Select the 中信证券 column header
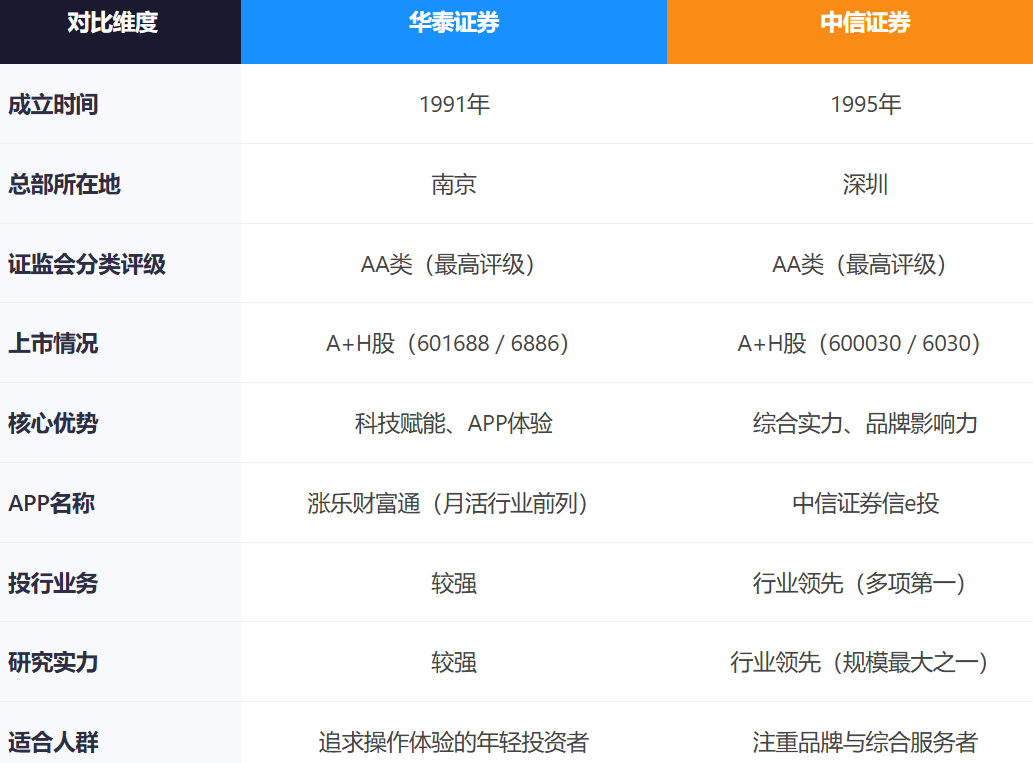The height and width of the screenshot is (763, 1033). [850, 32]
